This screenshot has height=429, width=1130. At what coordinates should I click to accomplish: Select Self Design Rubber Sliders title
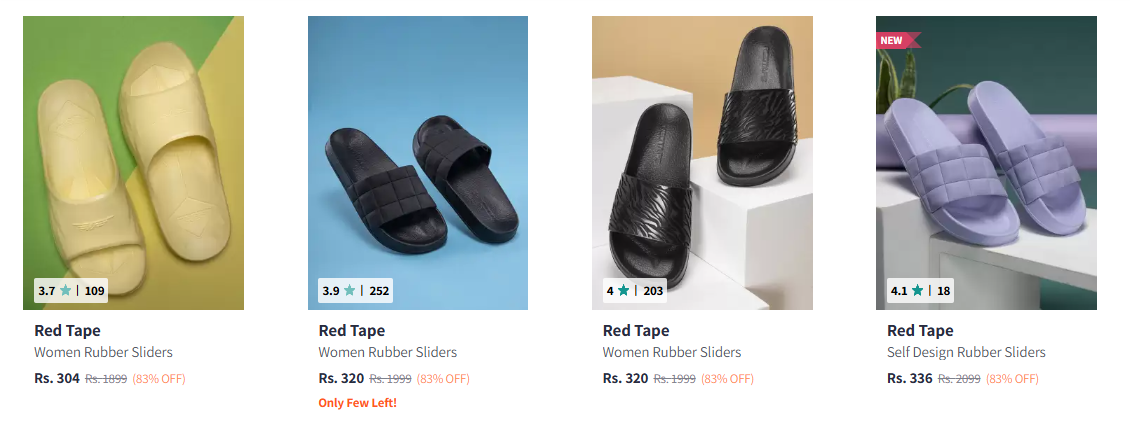click(966, 352)
